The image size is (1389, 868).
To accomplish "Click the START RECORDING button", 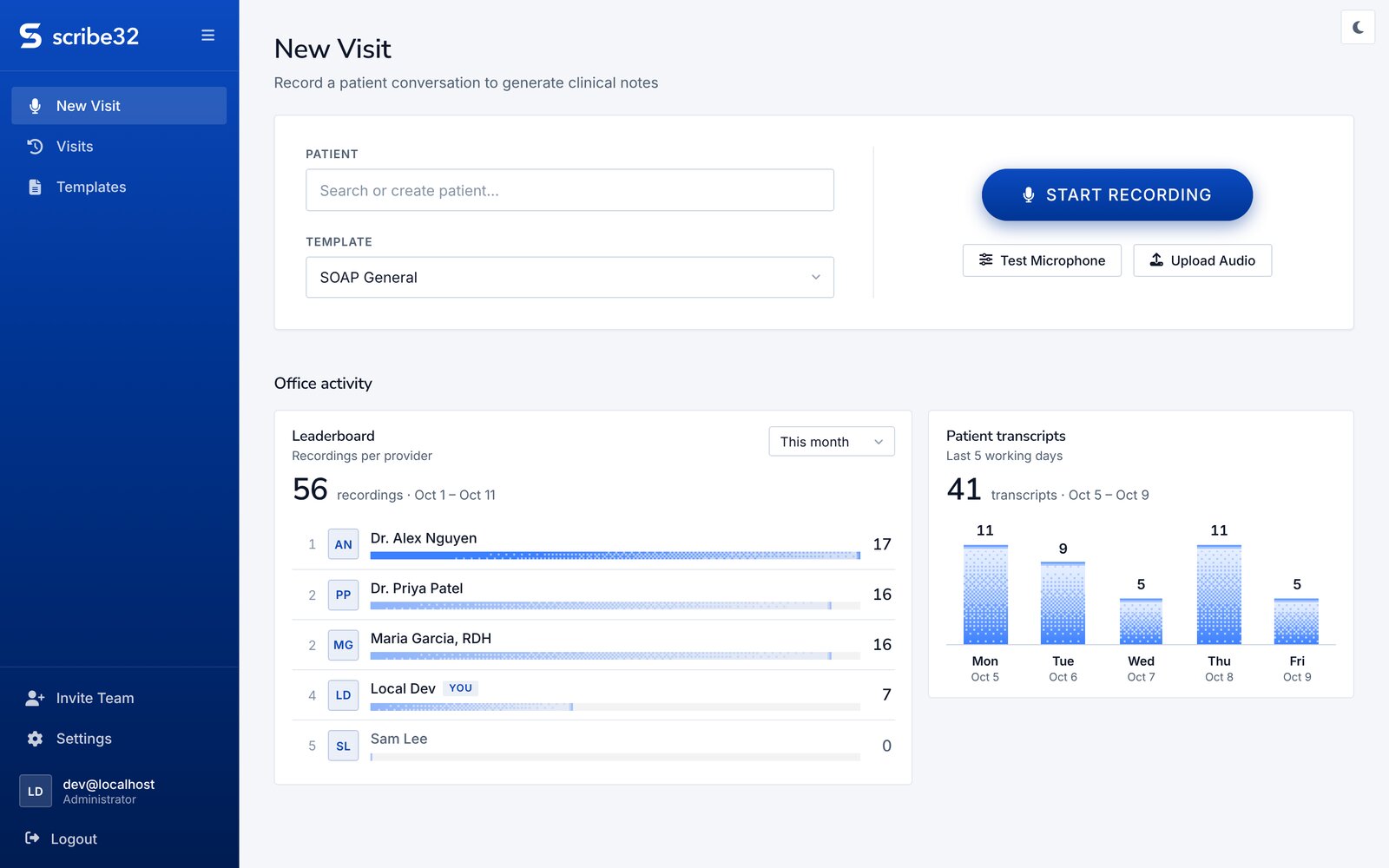I will click(1117, 194).
